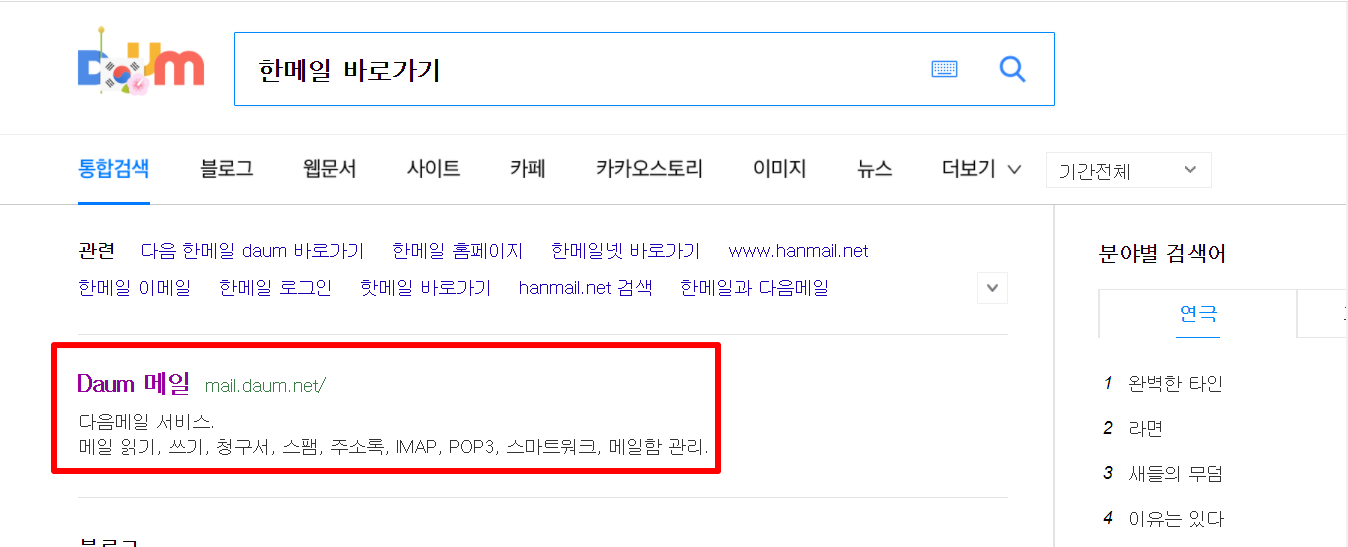The width and height of the screenshot is (1348, 547).
Task: Open the 이미지 tab
Action: point(780,169)
